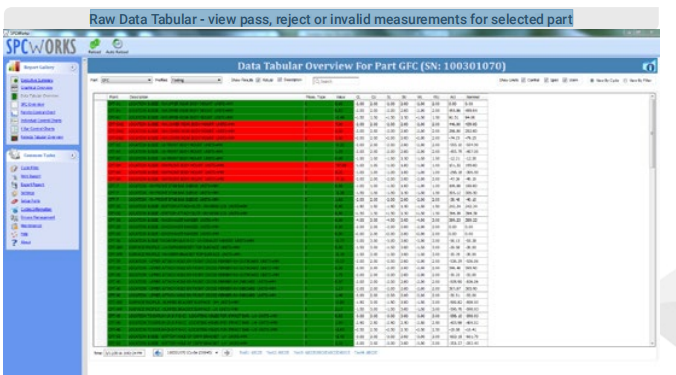The height and width of the screenshot is (375, 676).
Task: Toggle the Actual show-results checkbox
Action: point(259,80)
